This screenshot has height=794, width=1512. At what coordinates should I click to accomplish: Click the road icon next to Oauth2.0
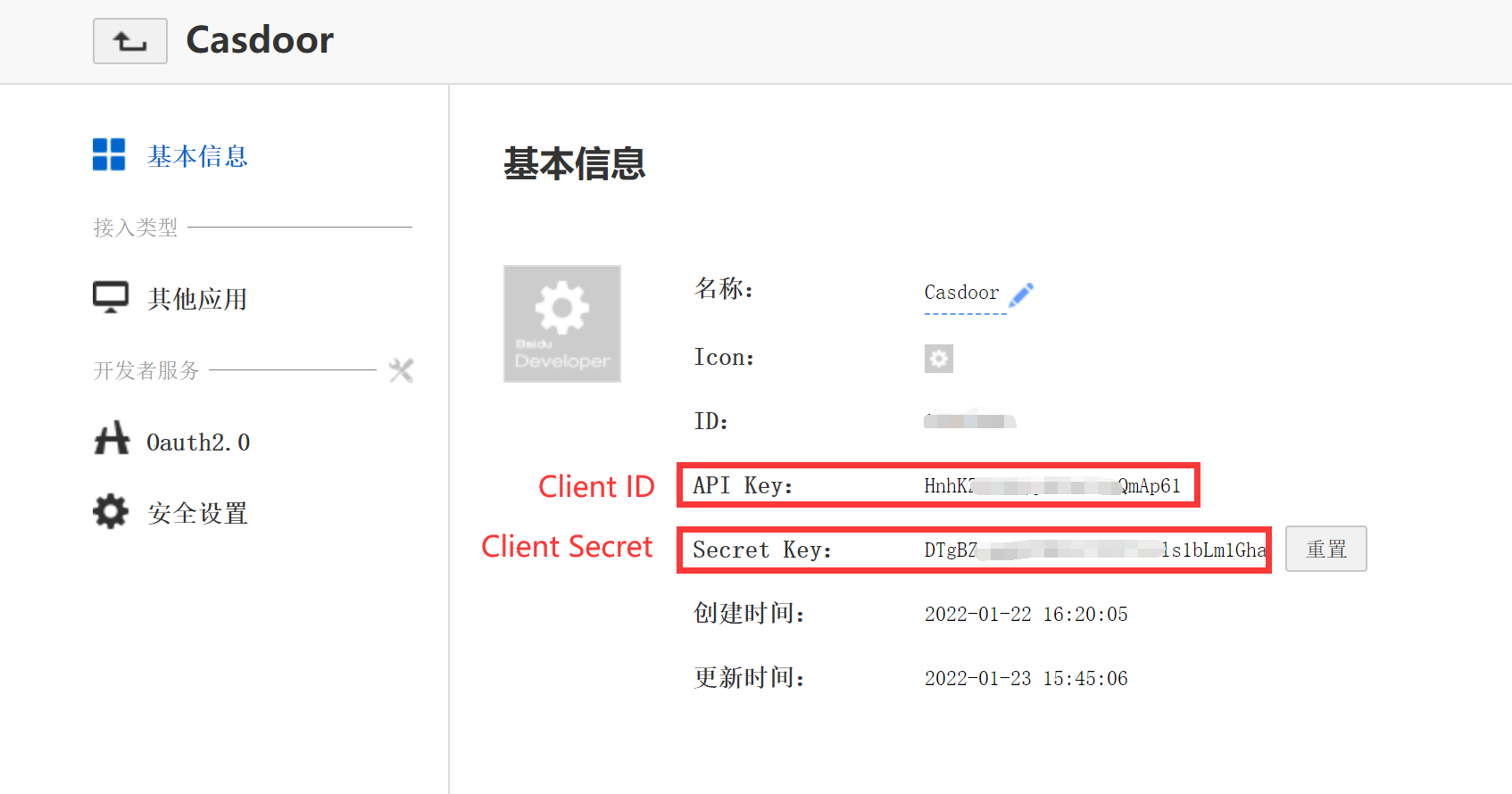112,440
